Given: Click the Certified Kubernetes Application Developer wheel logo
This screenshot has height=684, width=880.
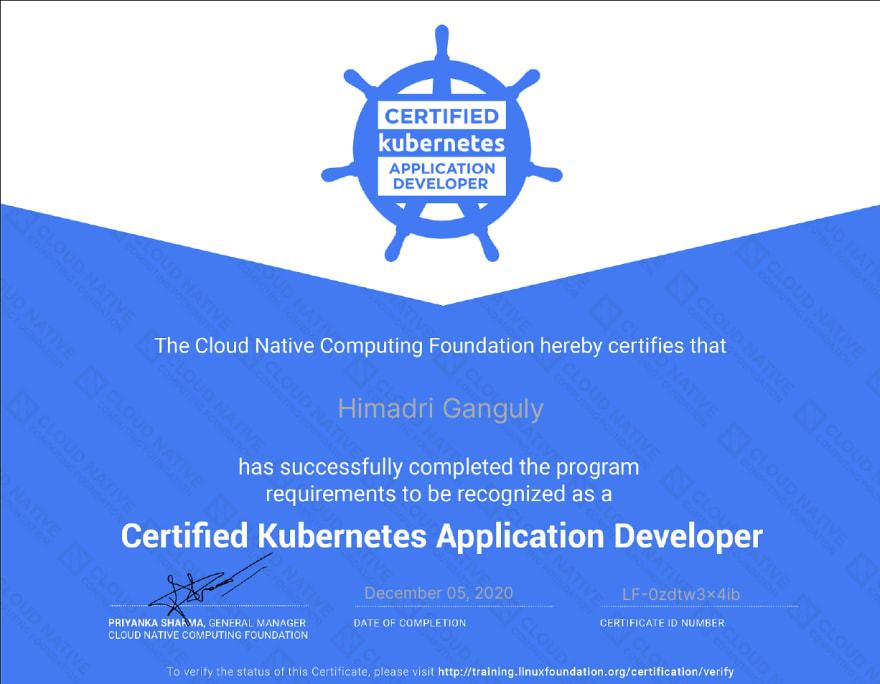Looking at the screenshot, I should [441, 144].
